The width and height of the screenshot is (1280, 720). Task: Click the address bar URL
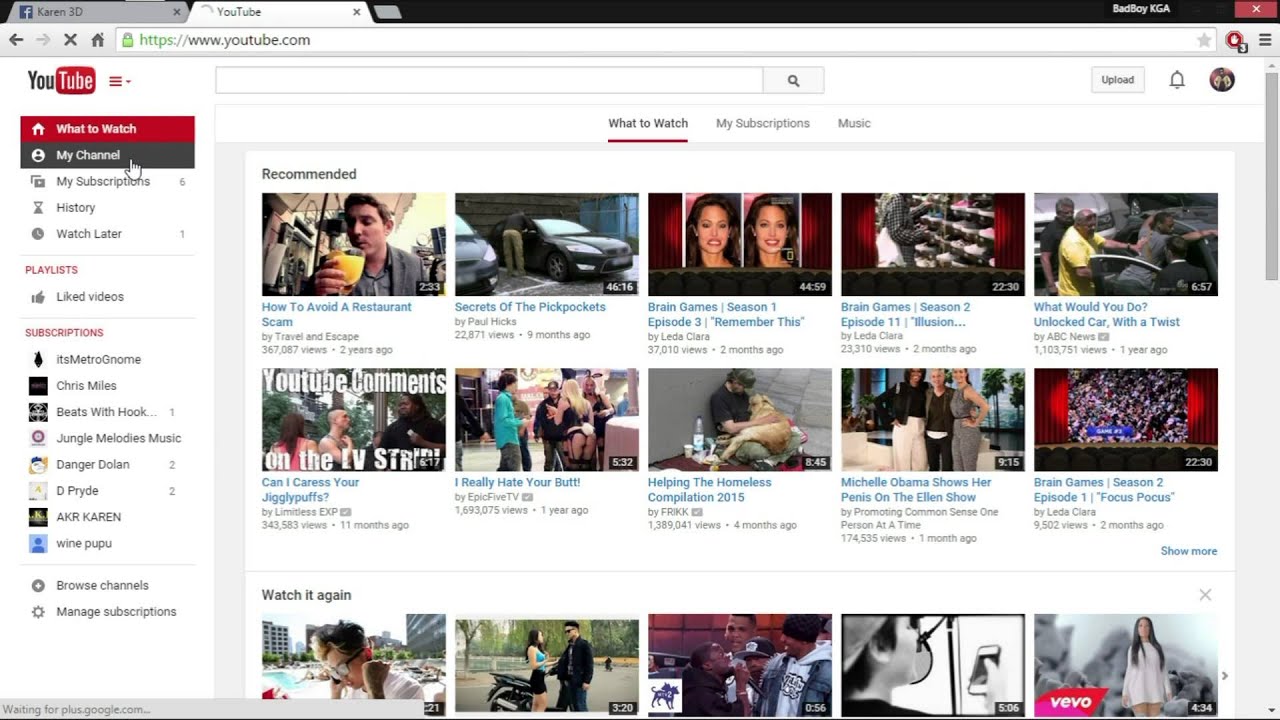pos(224,40)
